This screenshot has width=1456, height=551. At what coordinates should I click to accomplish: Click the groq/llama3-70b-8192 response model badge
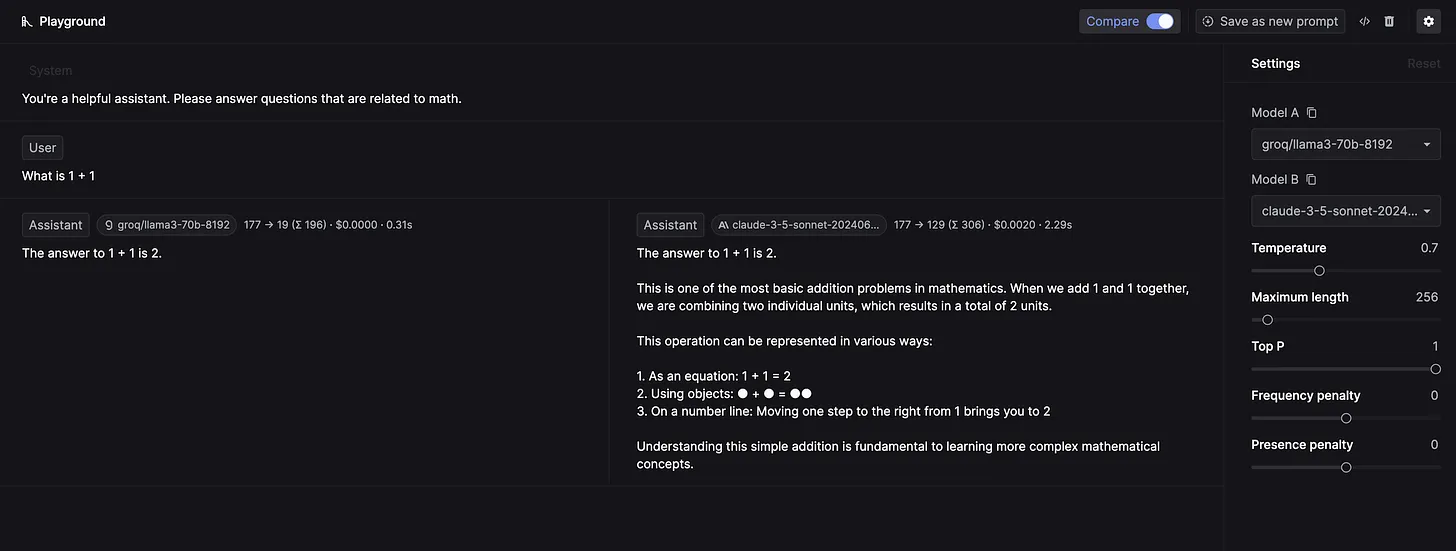[x=167, y=225]
